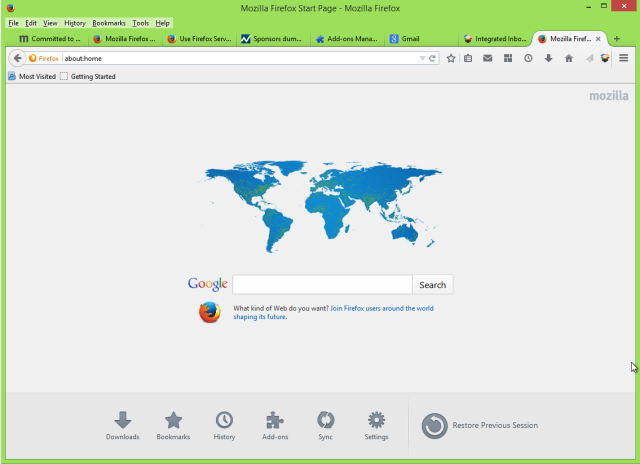Click the world map image

tap(320, 206)
